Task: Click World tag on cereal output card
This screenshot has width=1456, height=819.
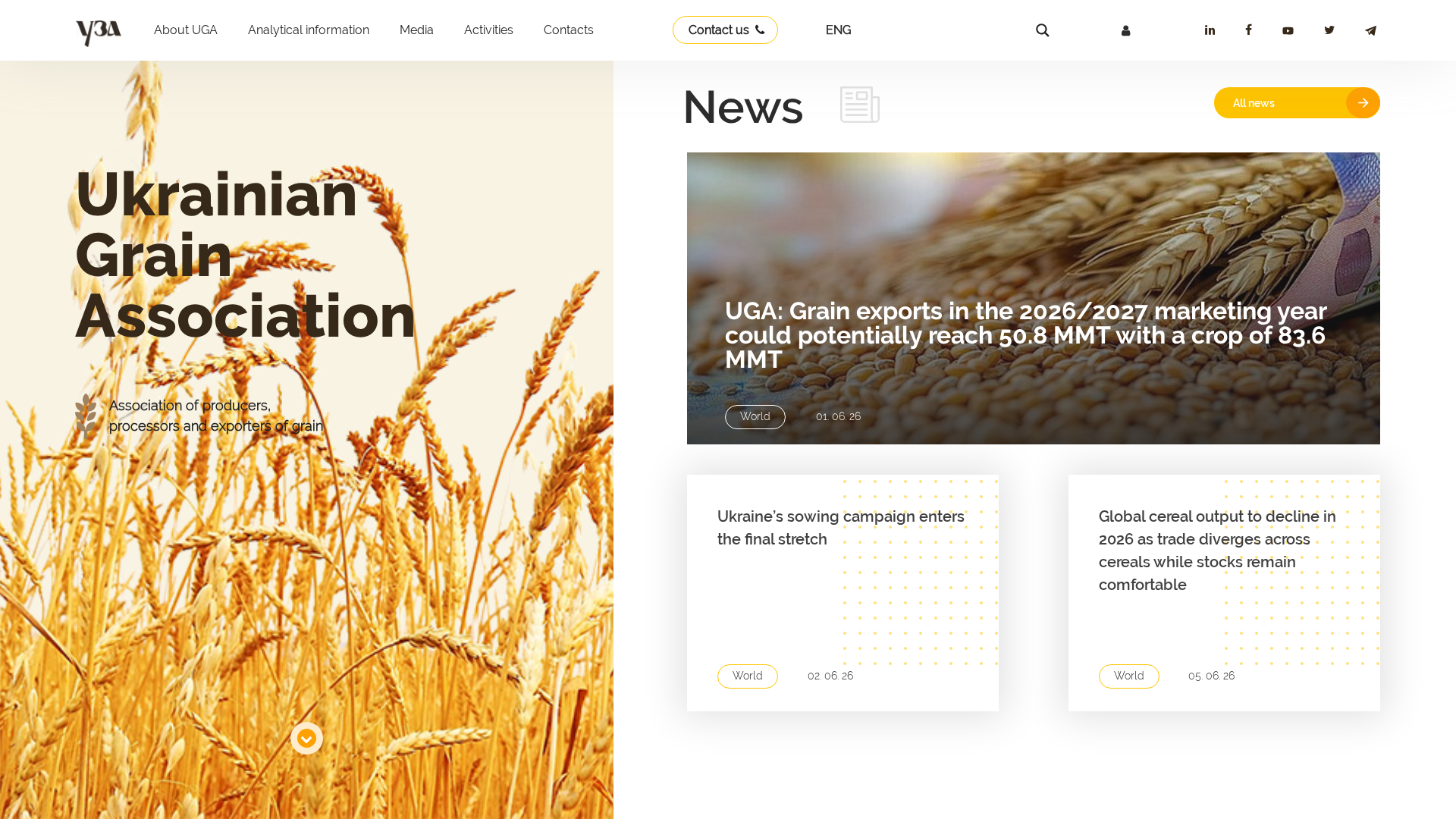Action: [x=1129, y=676]
